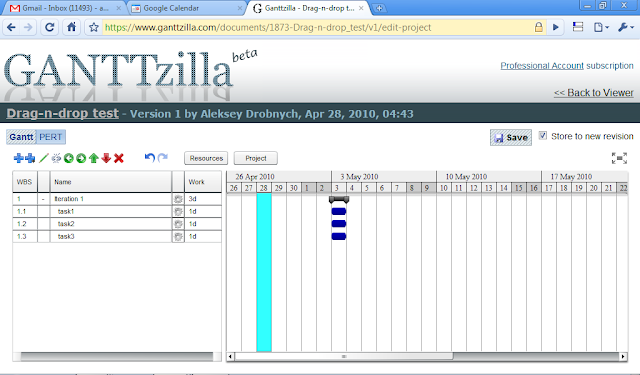Open a new browser tab
The image size is (640, 375).
[379, 8]
